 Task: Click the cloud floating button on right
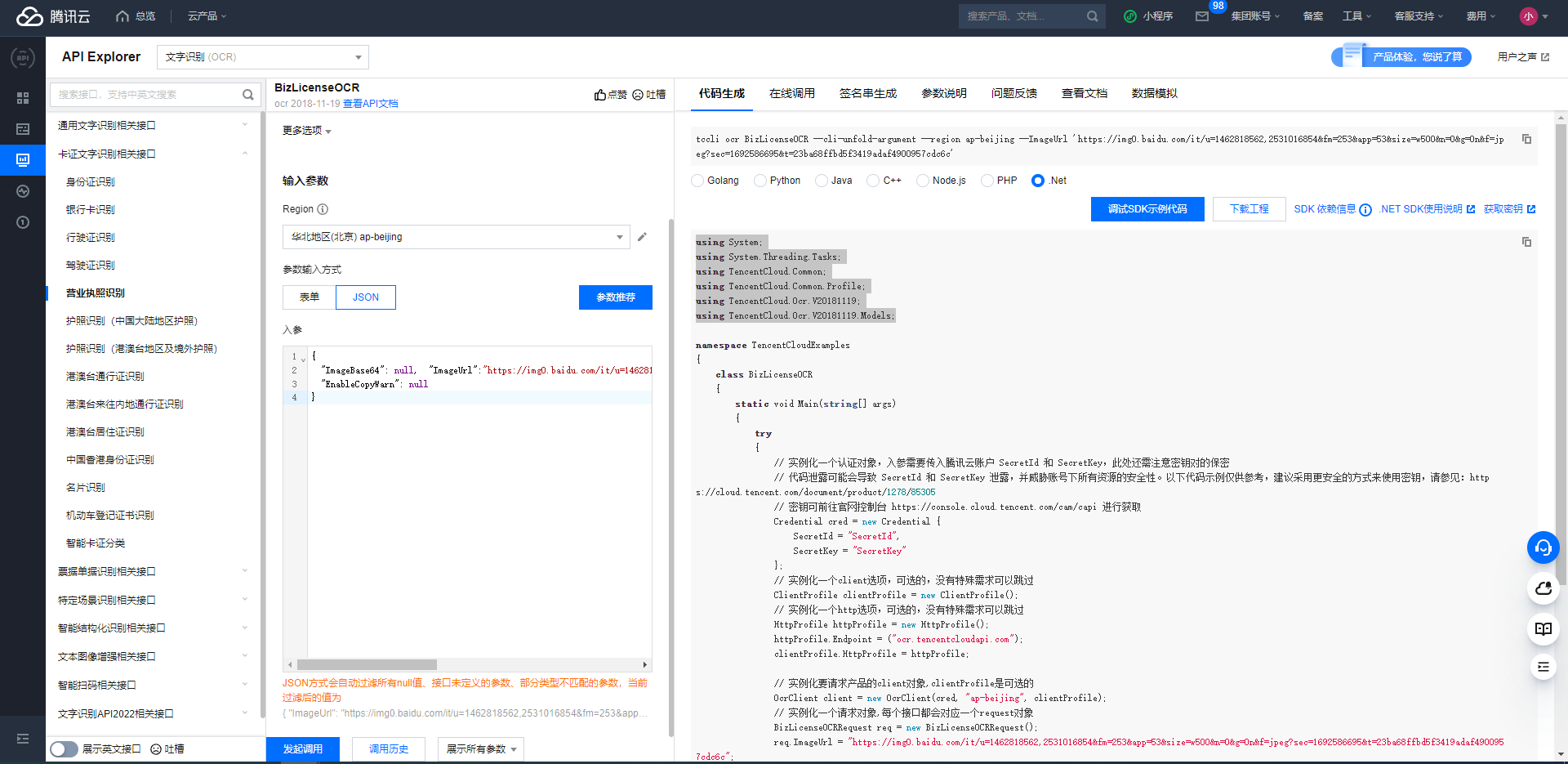1543,588
